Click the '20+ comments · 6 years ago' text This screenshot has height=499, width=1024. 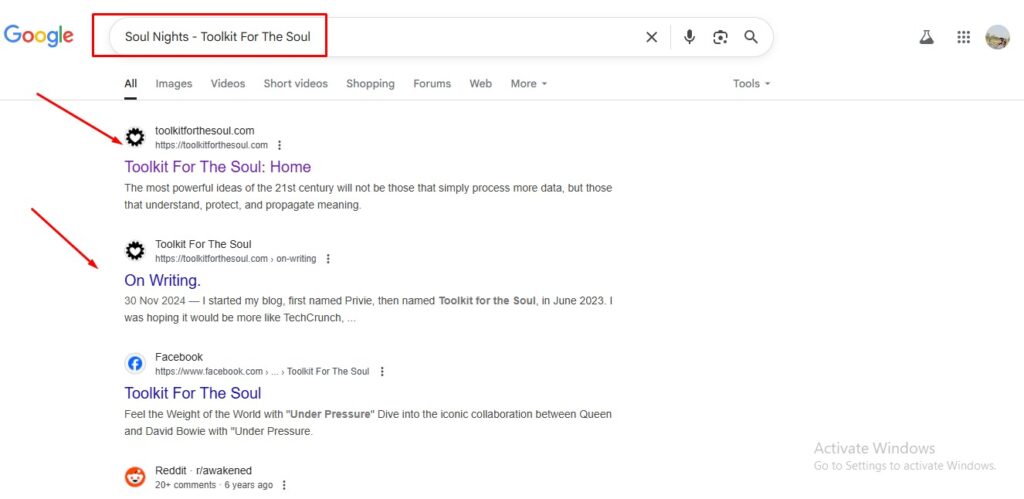click(x=214, y=485)
